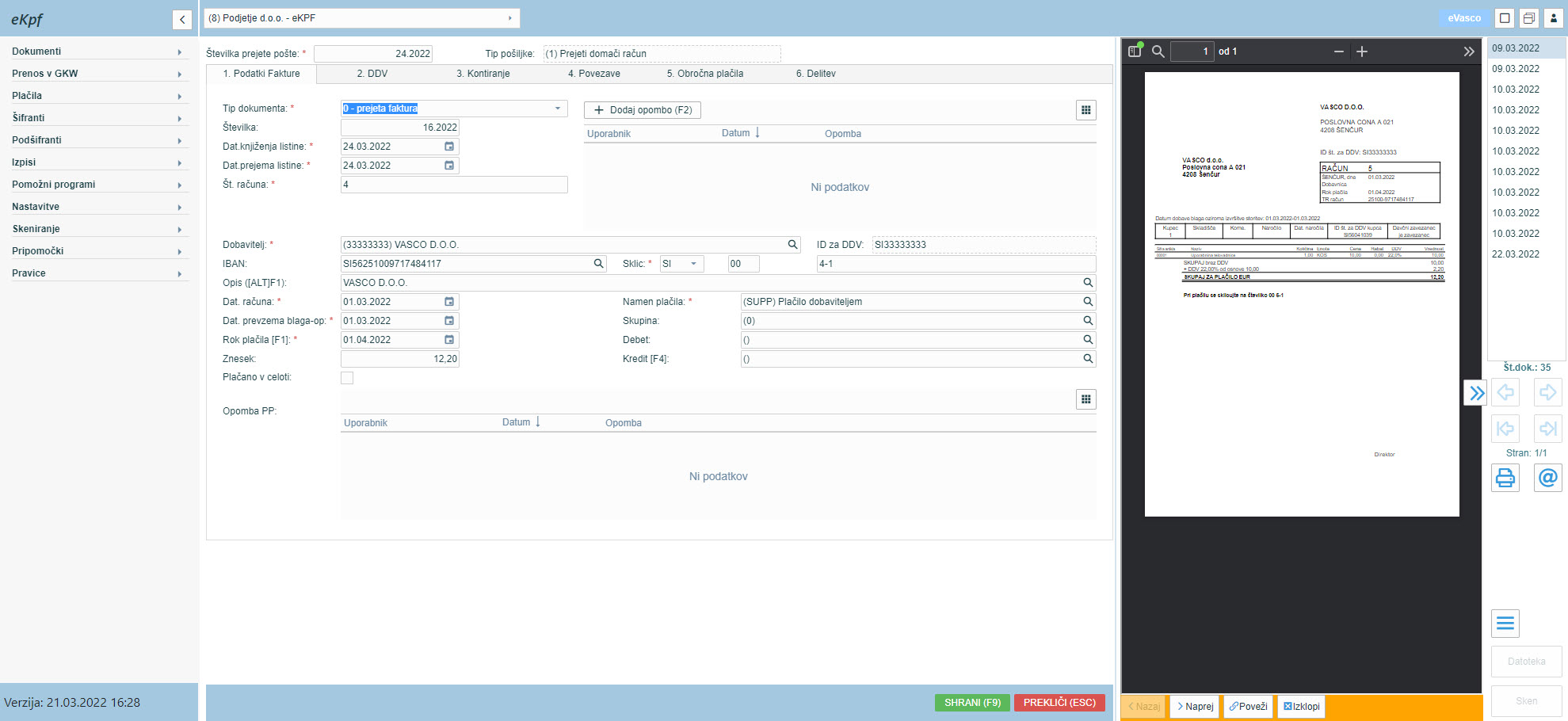Focus the Znesek amount field
The width and height of the screenshot is (1568, 721).
tap(400, 359)
